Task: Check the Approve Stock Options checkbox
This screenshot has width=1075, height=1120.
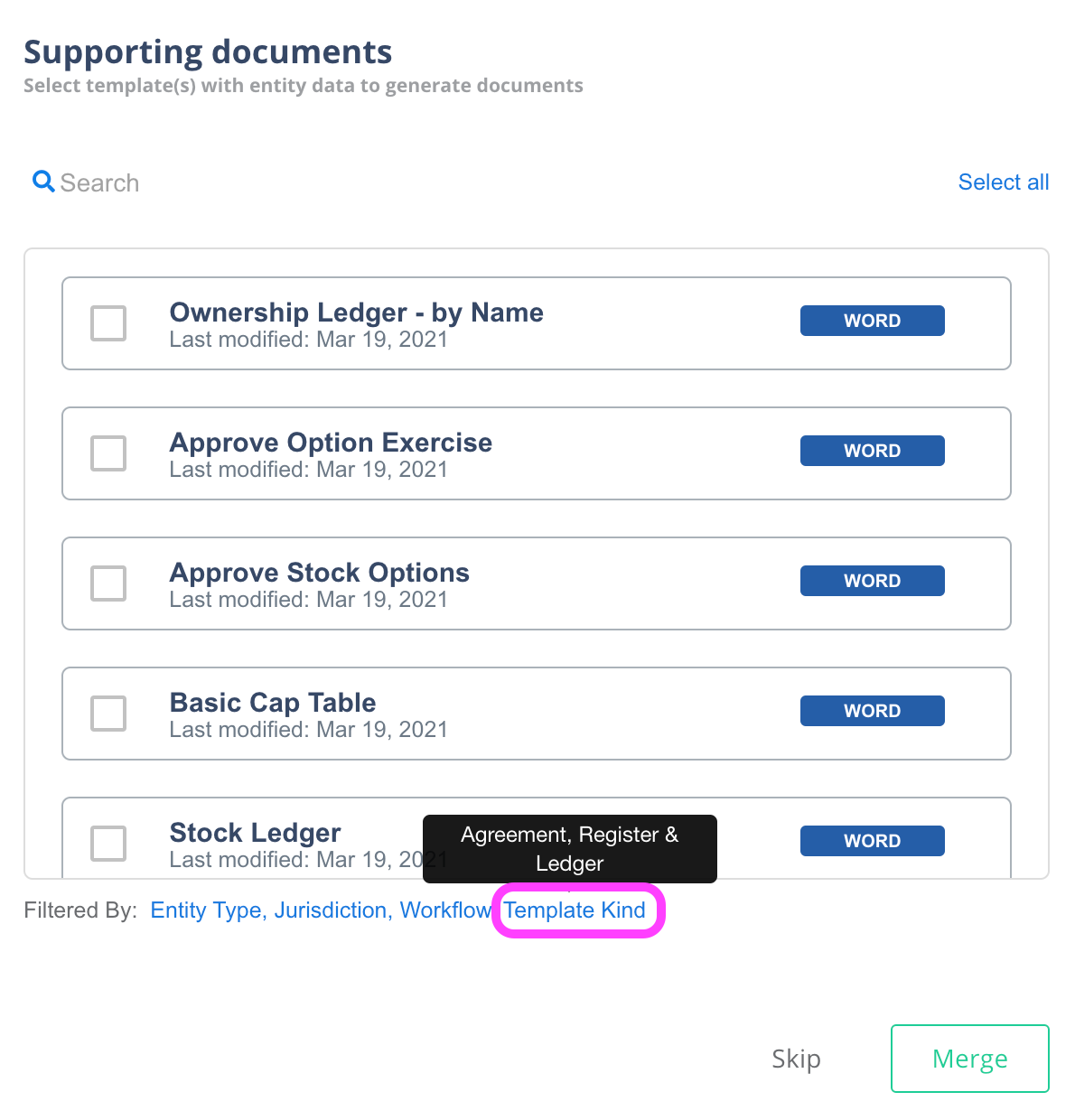Action: (108, 583)
